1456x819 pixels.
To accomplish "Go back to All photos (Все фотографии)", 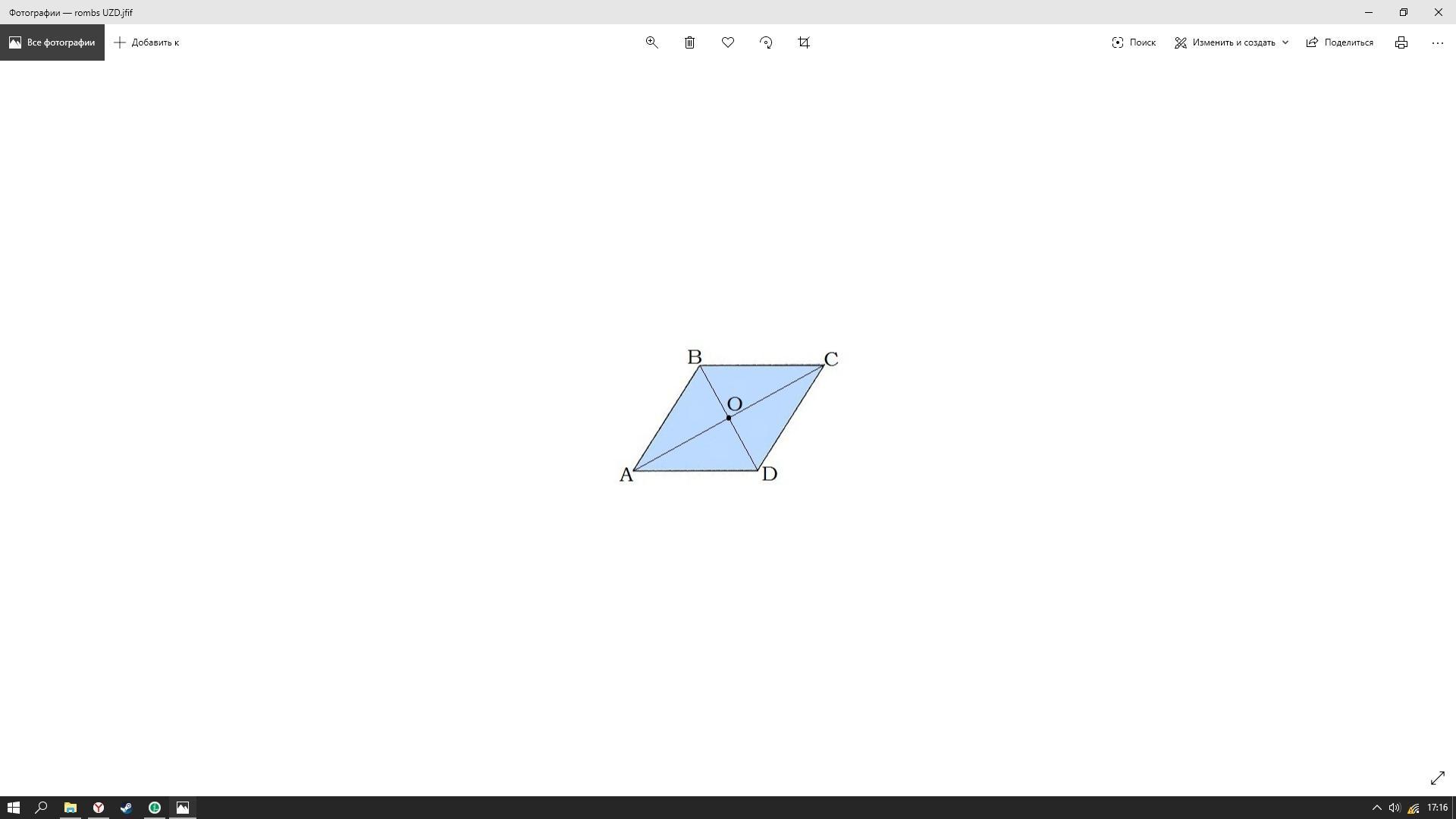I will pos(52,42).
